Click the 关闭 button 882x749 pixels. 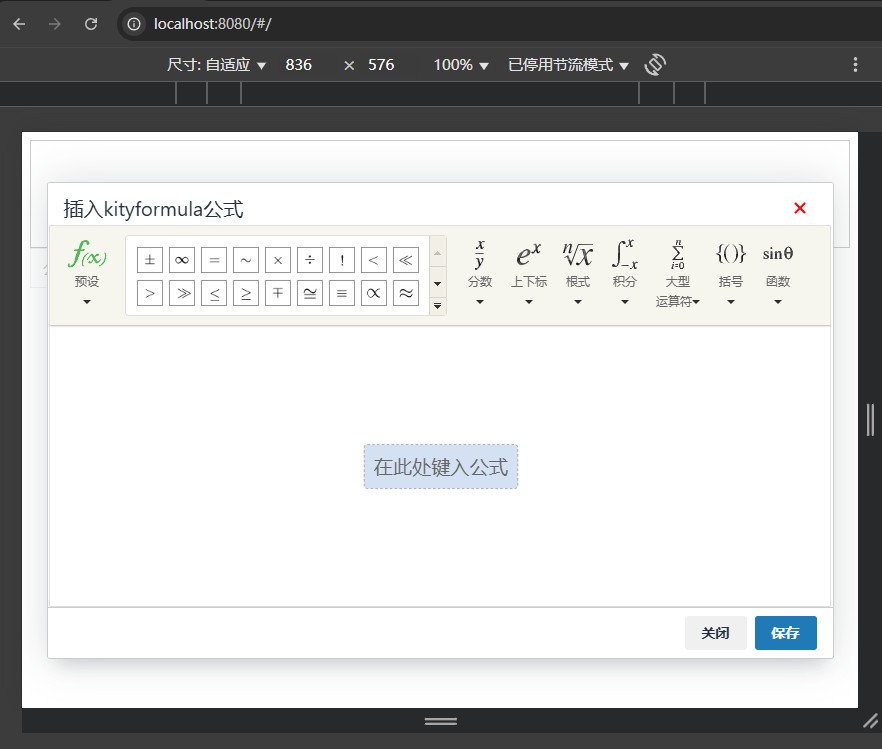(716, 633)
